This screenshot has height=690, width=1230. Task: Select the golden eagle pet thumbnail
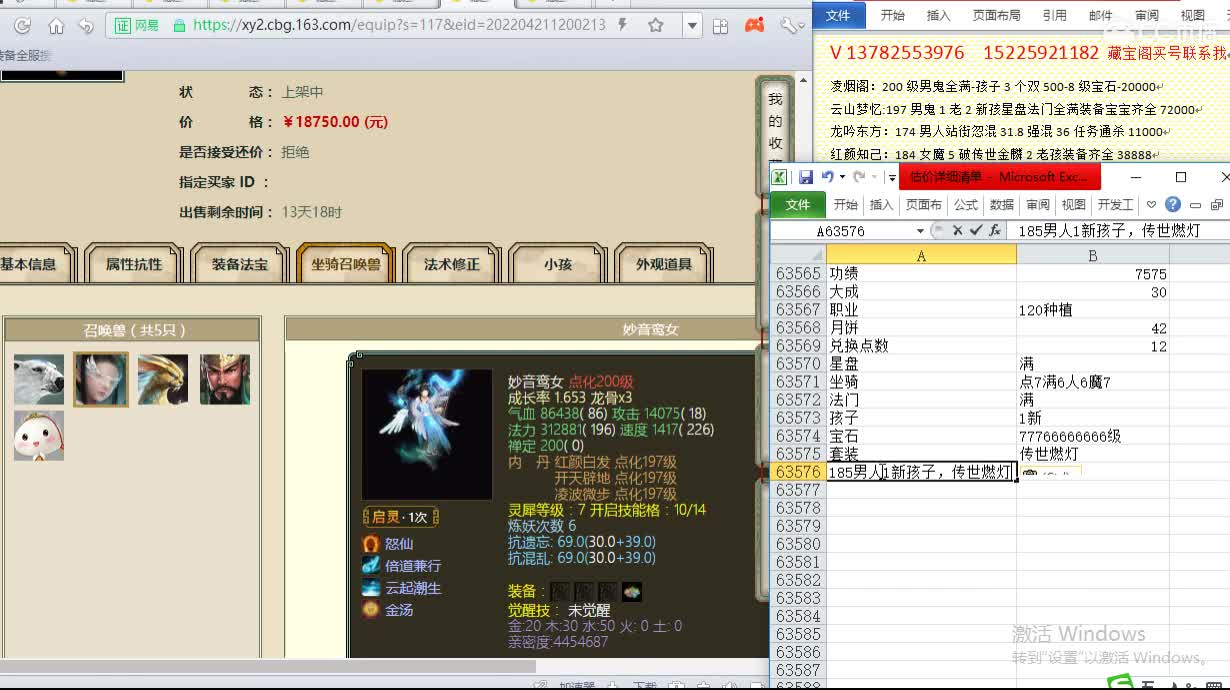[x=163, y=379]
